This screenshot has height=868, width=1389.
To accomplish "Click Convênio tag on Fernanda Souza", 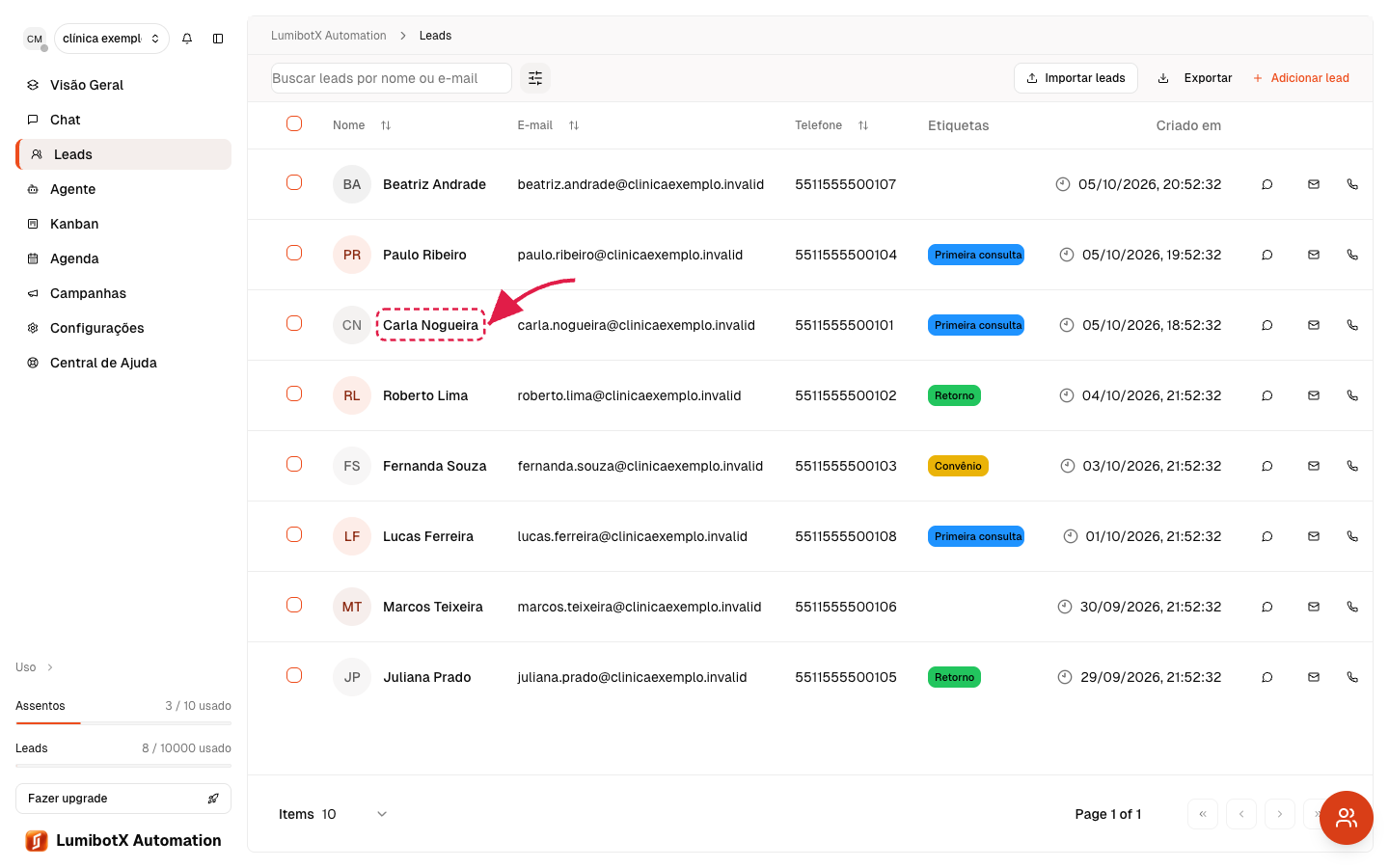I will coord(958,466).
